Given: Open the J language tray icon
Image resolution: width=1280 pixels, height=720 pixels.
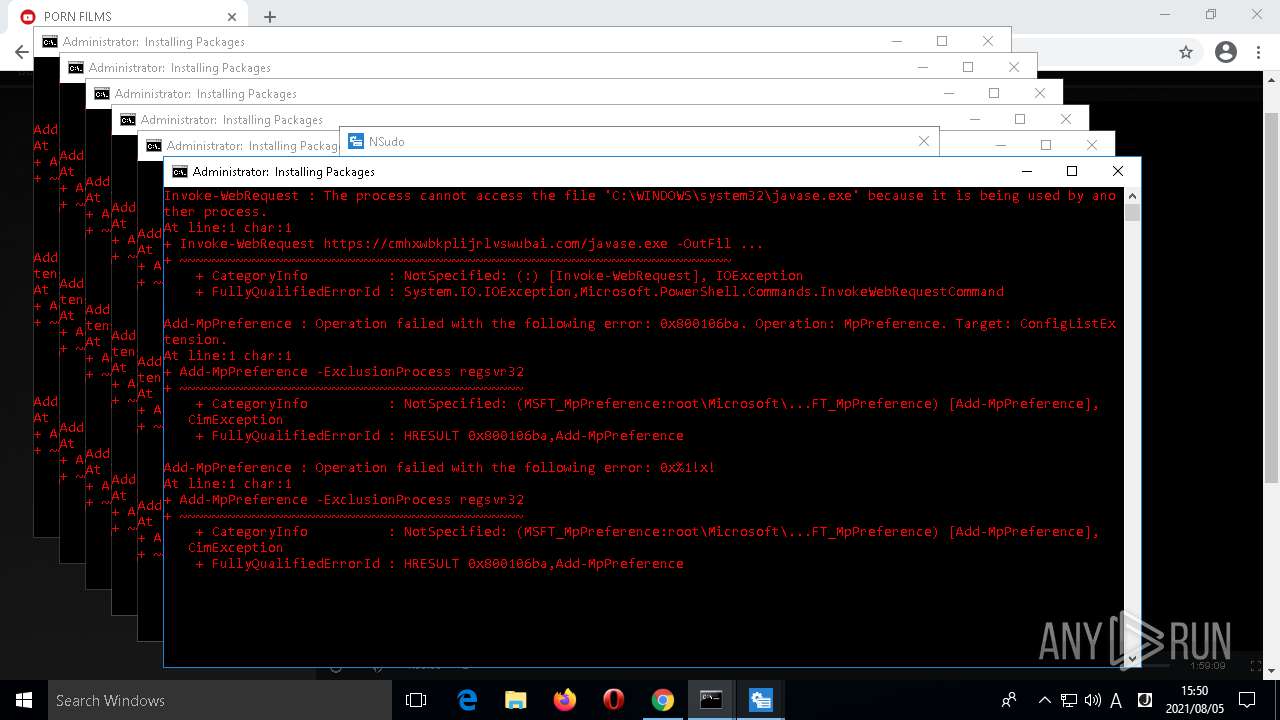Looking at the screenshot, I should pos(1145,700).
